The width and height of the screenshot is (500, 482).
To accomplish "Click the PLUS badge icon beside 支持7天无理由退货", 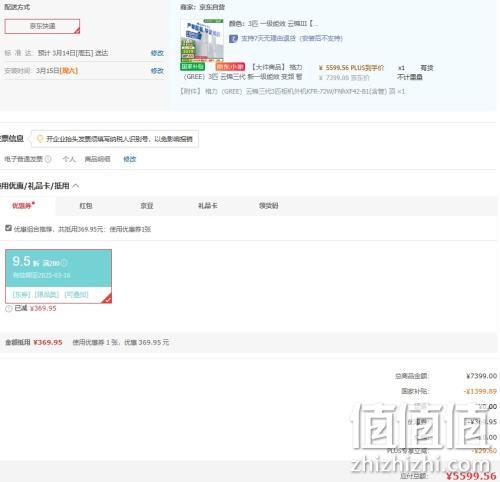I will [x=233, y=39].
